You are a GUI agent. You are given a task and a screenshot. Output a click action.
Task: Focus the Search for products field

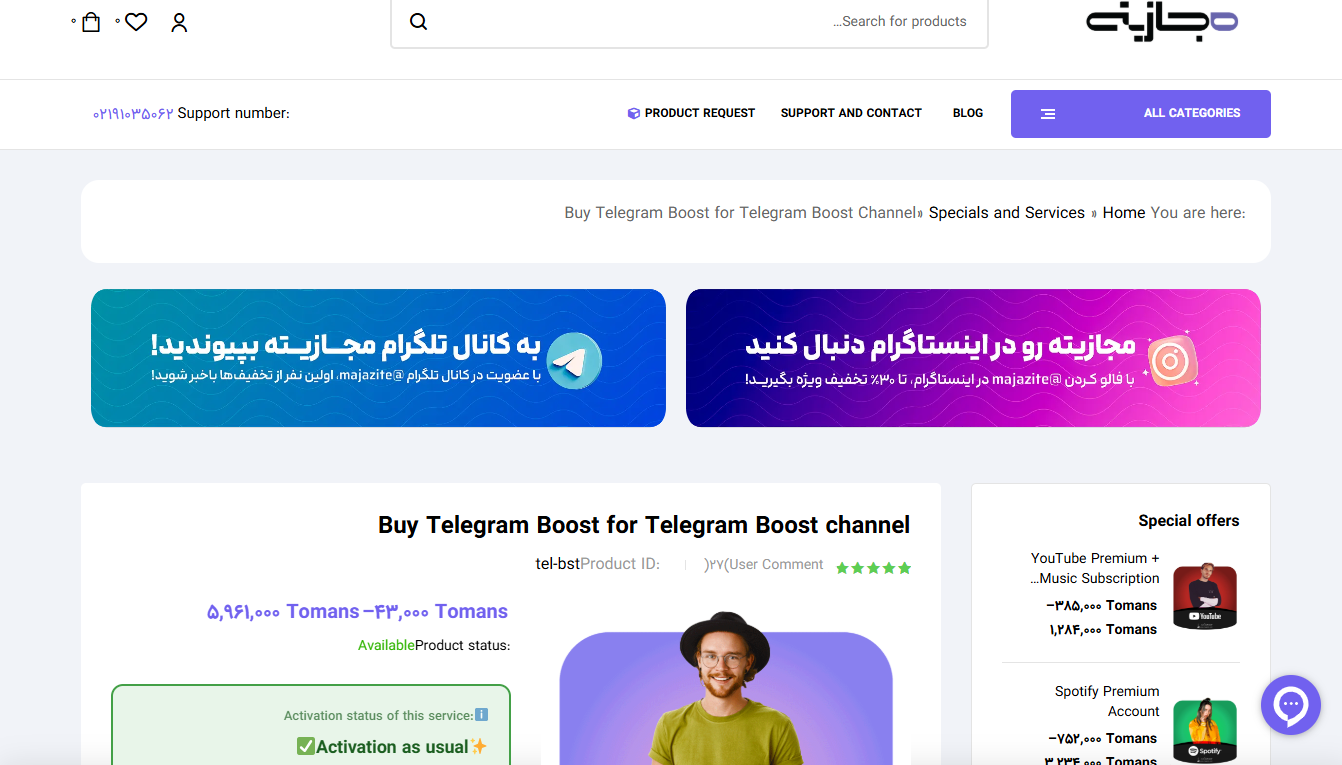690,22
